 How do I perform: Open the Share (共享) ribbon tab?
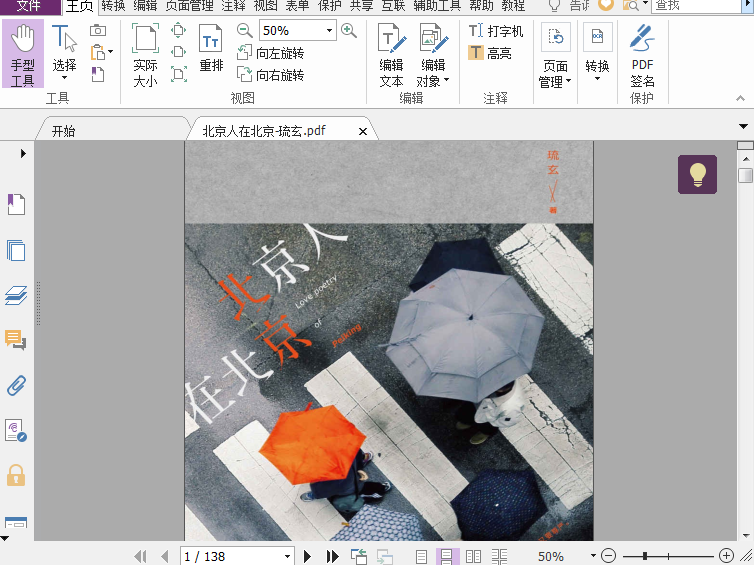coord(362,6)
